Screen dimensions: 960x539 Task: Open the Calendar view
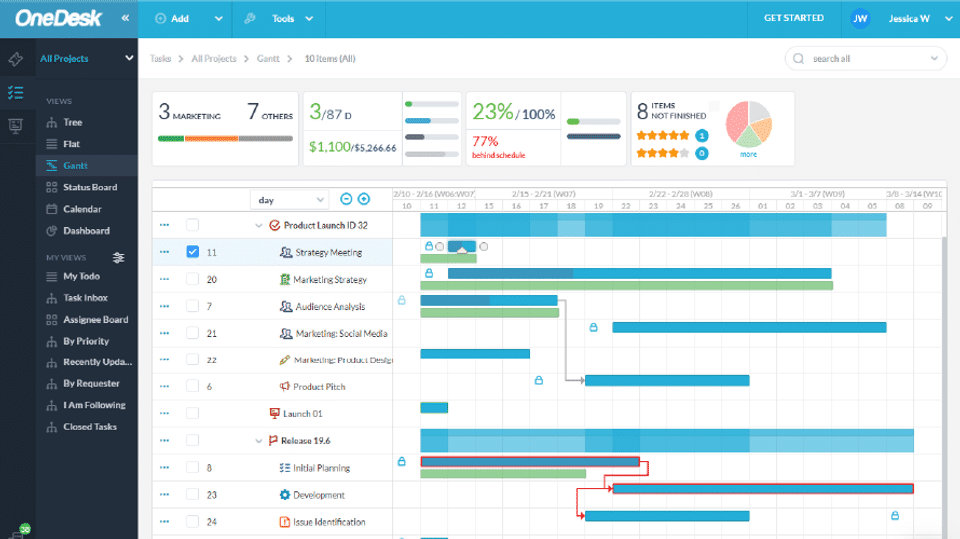pos(81,209)
